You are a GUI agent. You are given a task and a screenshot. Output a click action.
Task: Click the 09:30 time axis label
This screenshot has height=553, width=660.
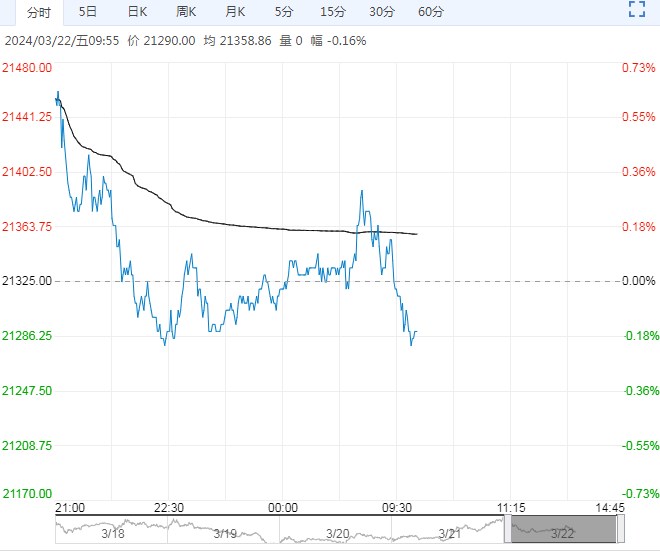coord(397,508)
